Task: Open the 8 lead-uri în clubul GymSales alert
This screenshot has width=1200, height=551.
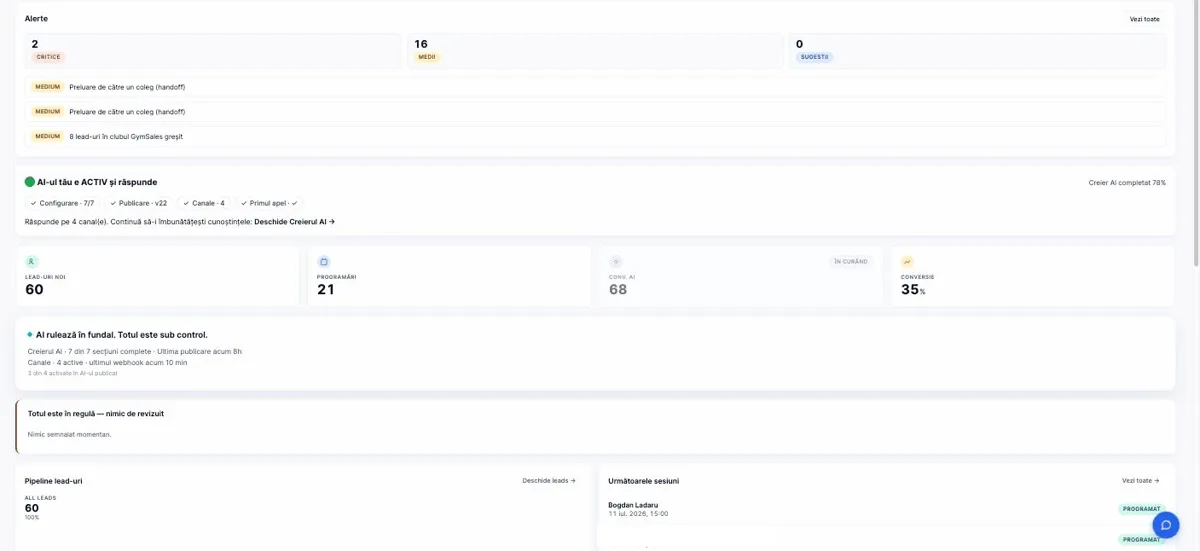Action: [x=595, y=136]
